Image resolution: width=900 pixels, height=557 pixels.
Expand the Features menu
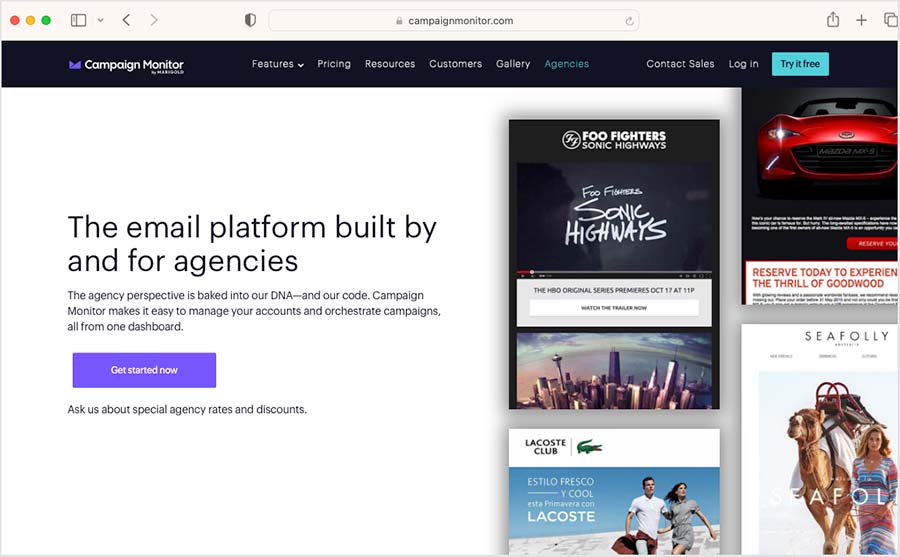(x=278, y=64)
